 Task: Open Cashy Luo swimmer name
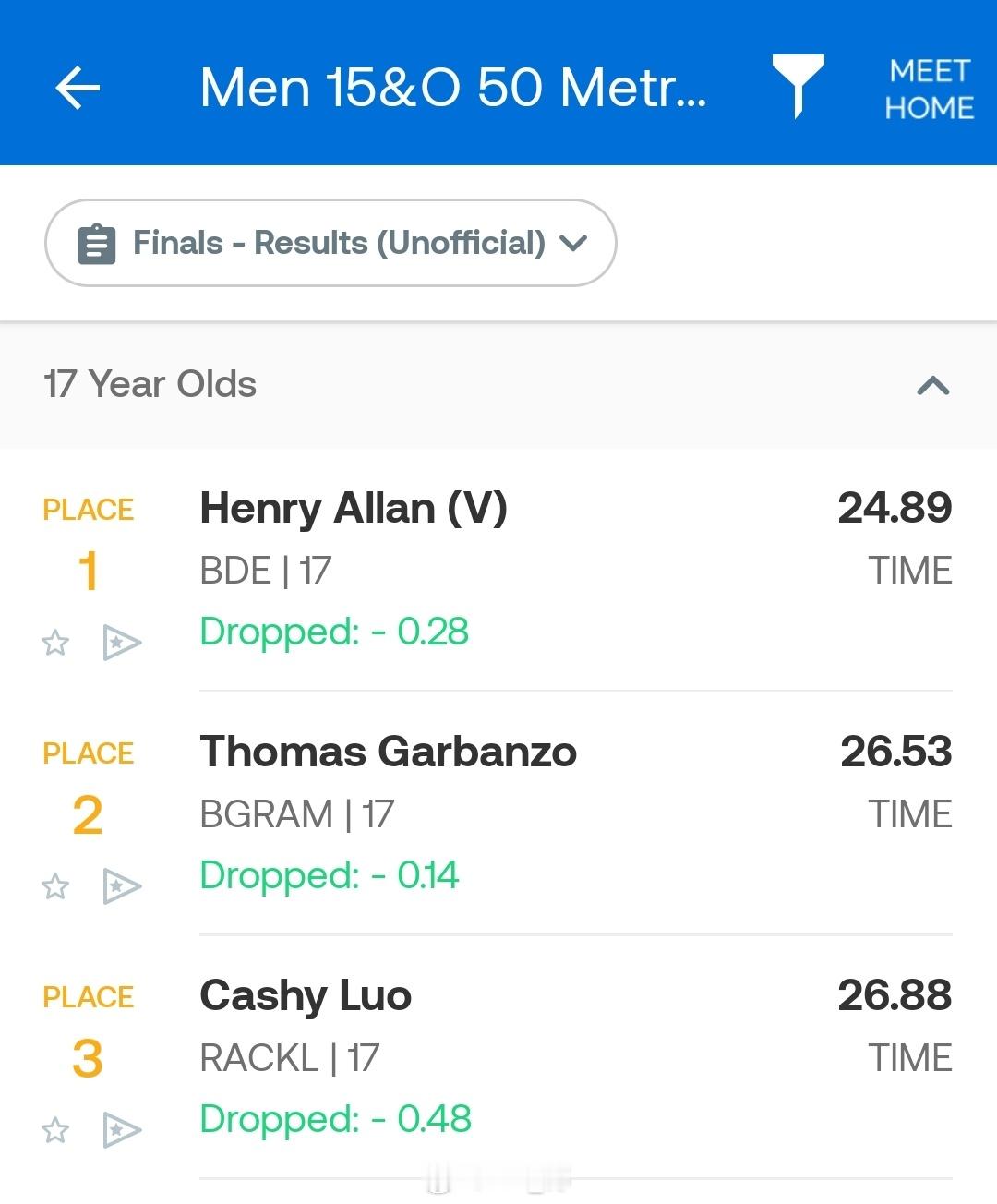pos(306,995)
